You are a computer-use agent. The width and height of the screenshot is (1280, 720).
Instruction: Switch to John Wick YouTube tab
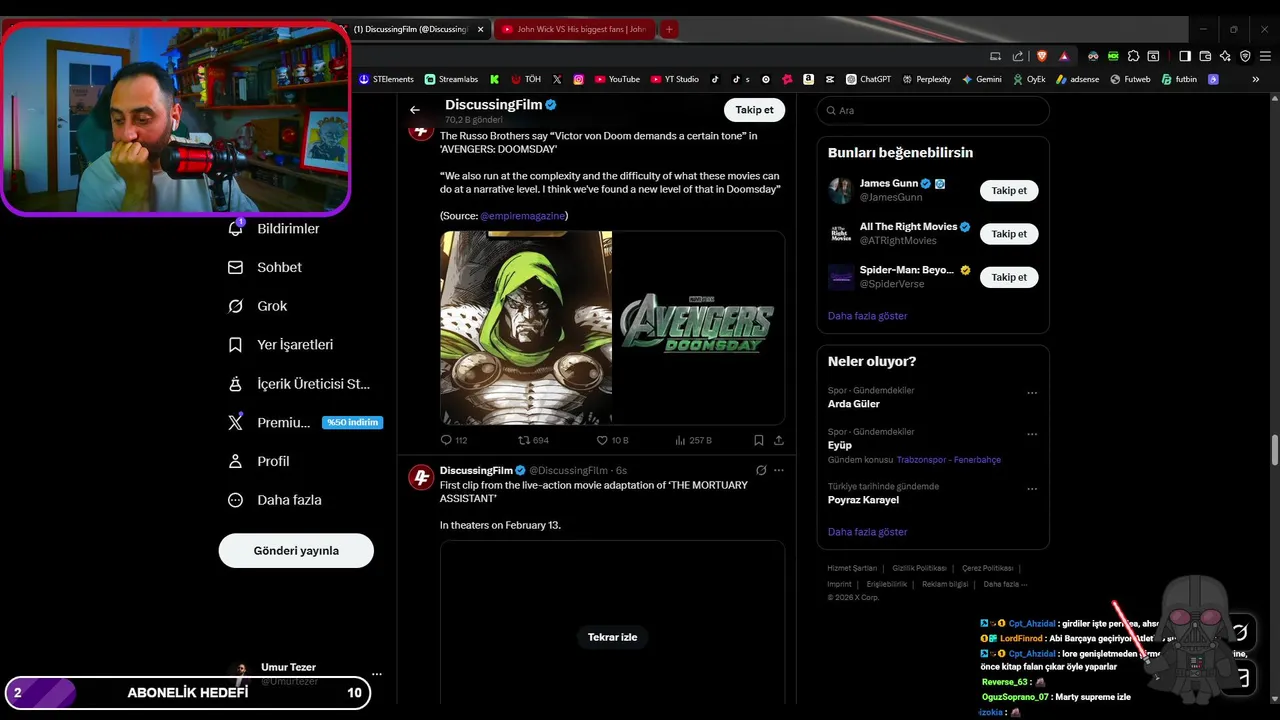pyautogui.click(x=573, y=29)
